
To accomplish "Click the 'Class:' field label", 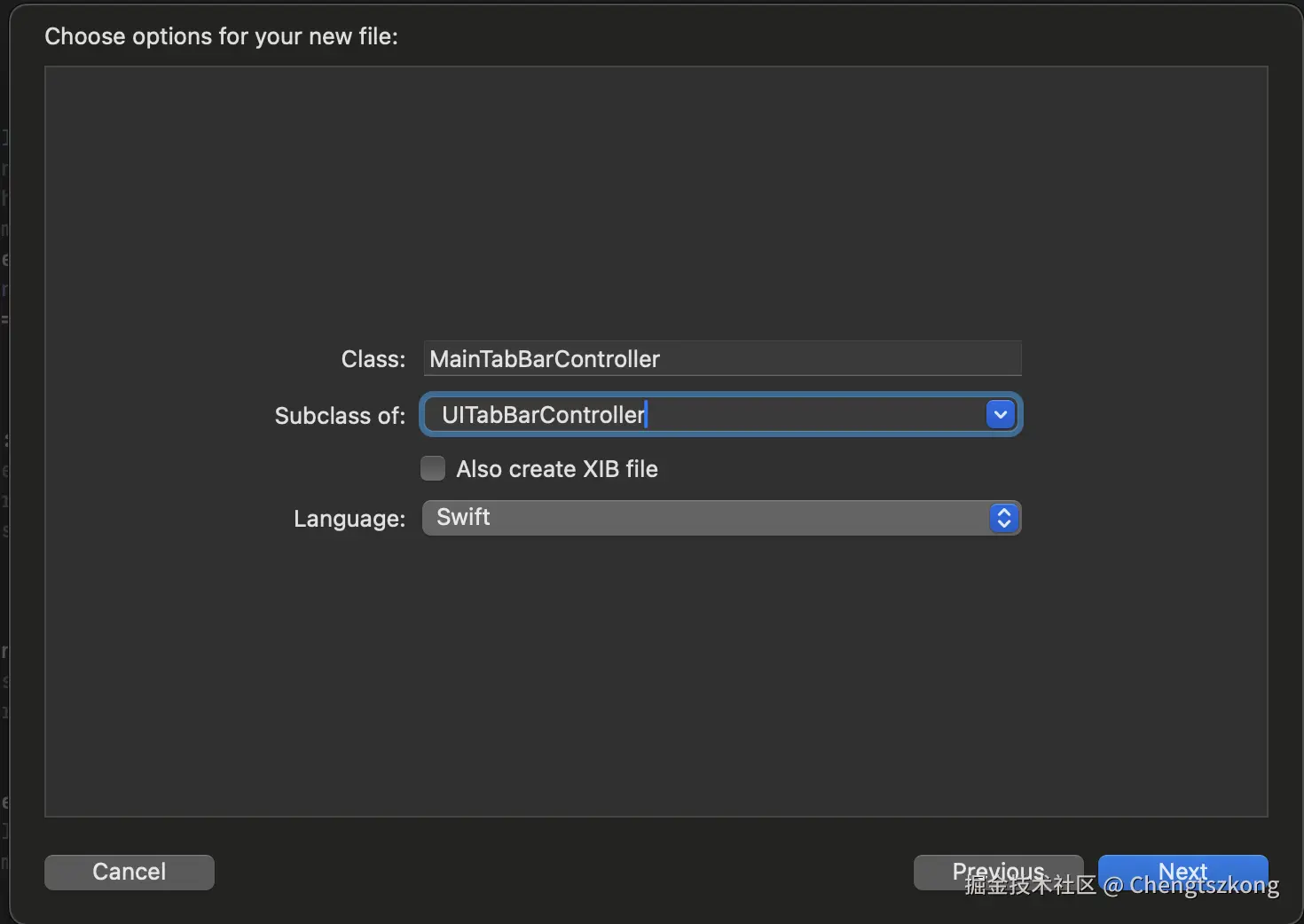I will click(373, 359).
